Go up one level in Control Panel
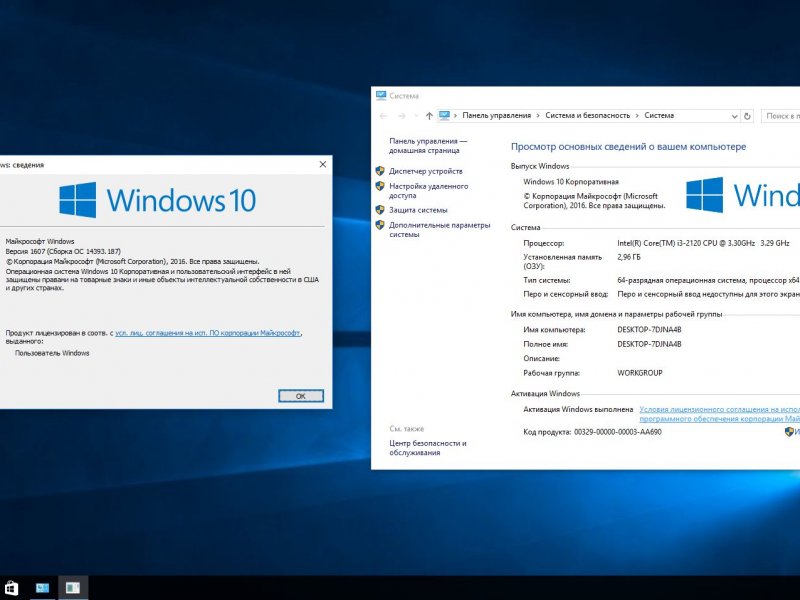Image resolution: width=800 pixels, height=600 pixels. click(429, 116)
